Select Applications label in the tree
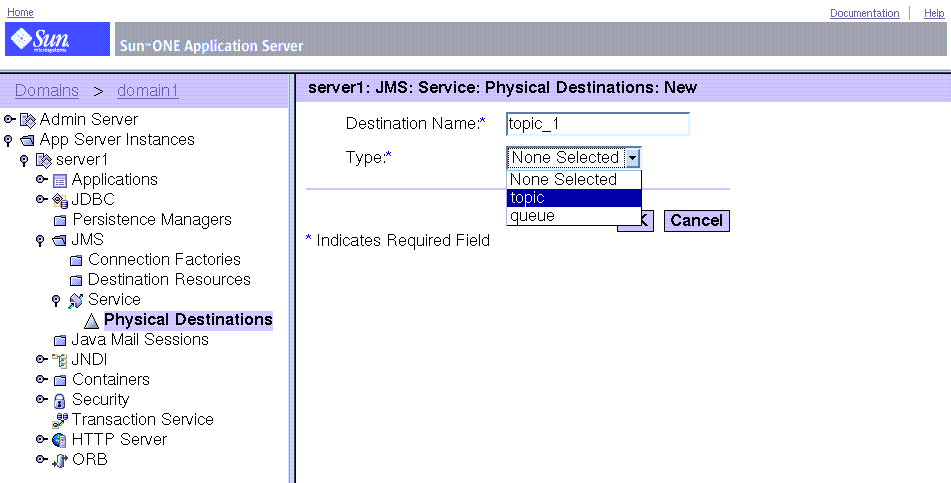This screenshot has height=483, width=951. pyautogui.click(x=115, y=180)
